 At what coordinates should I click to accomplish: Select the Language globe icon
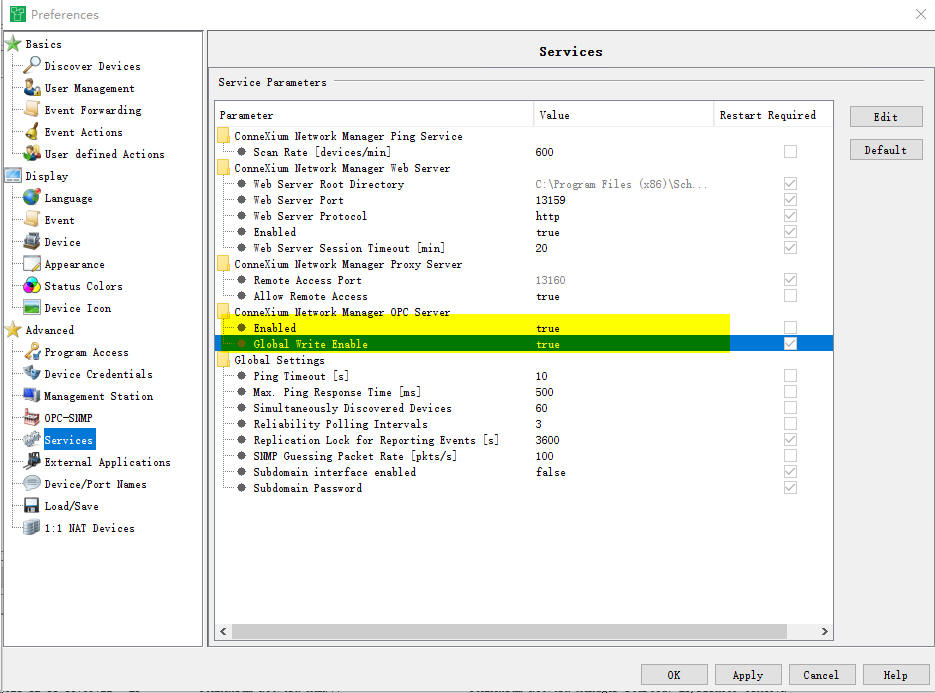32,197
